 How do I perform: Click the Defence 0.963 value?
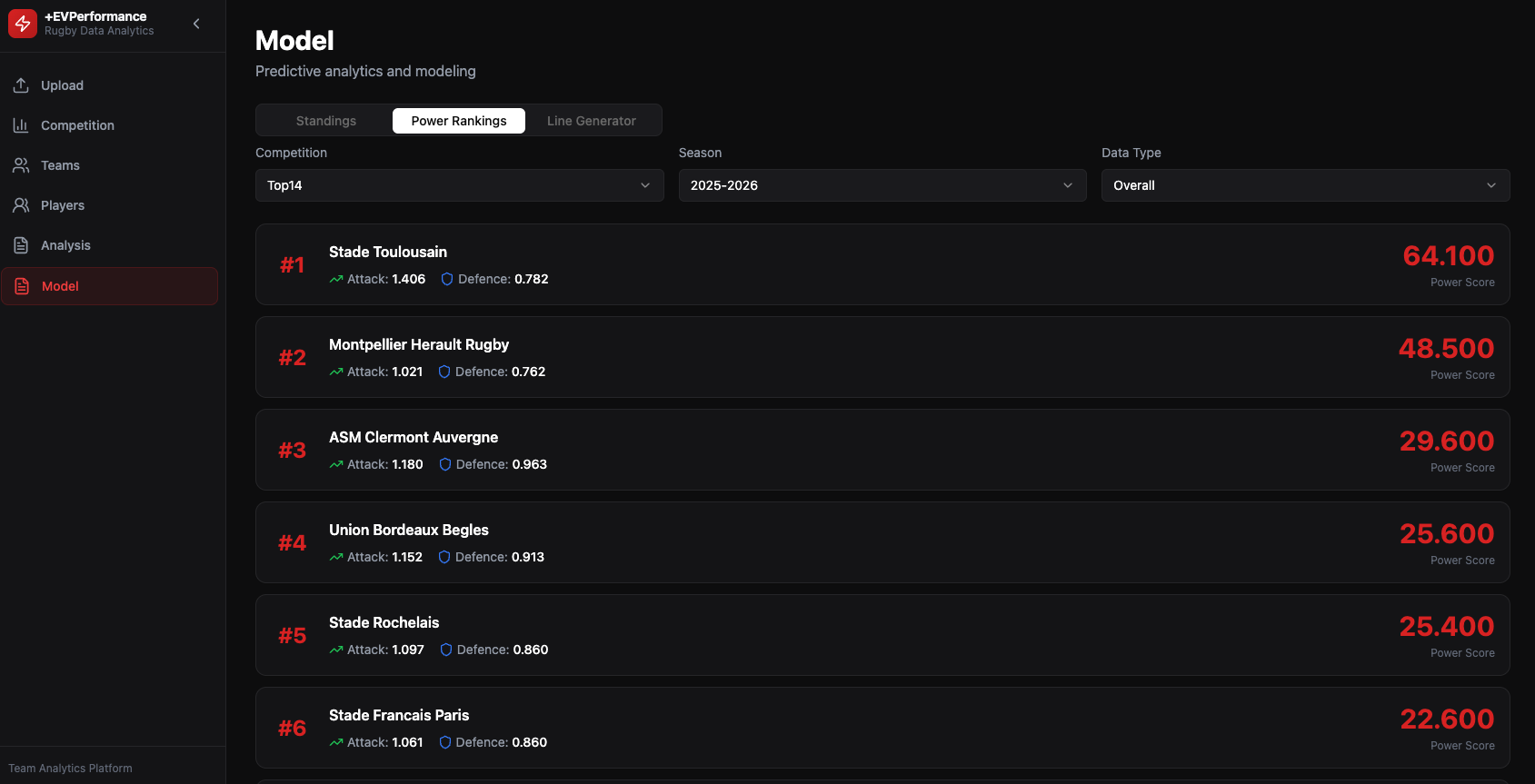pos(530,464)
